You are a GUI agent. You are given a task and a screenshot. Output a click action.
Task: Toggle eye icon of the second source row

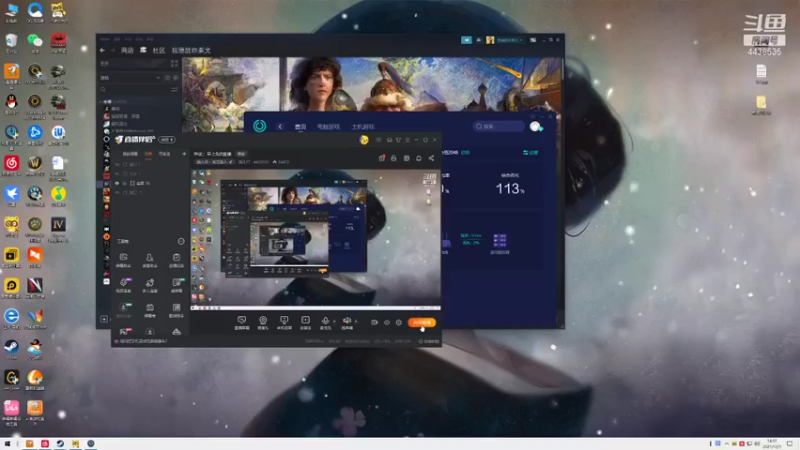[x=117, y=173]
